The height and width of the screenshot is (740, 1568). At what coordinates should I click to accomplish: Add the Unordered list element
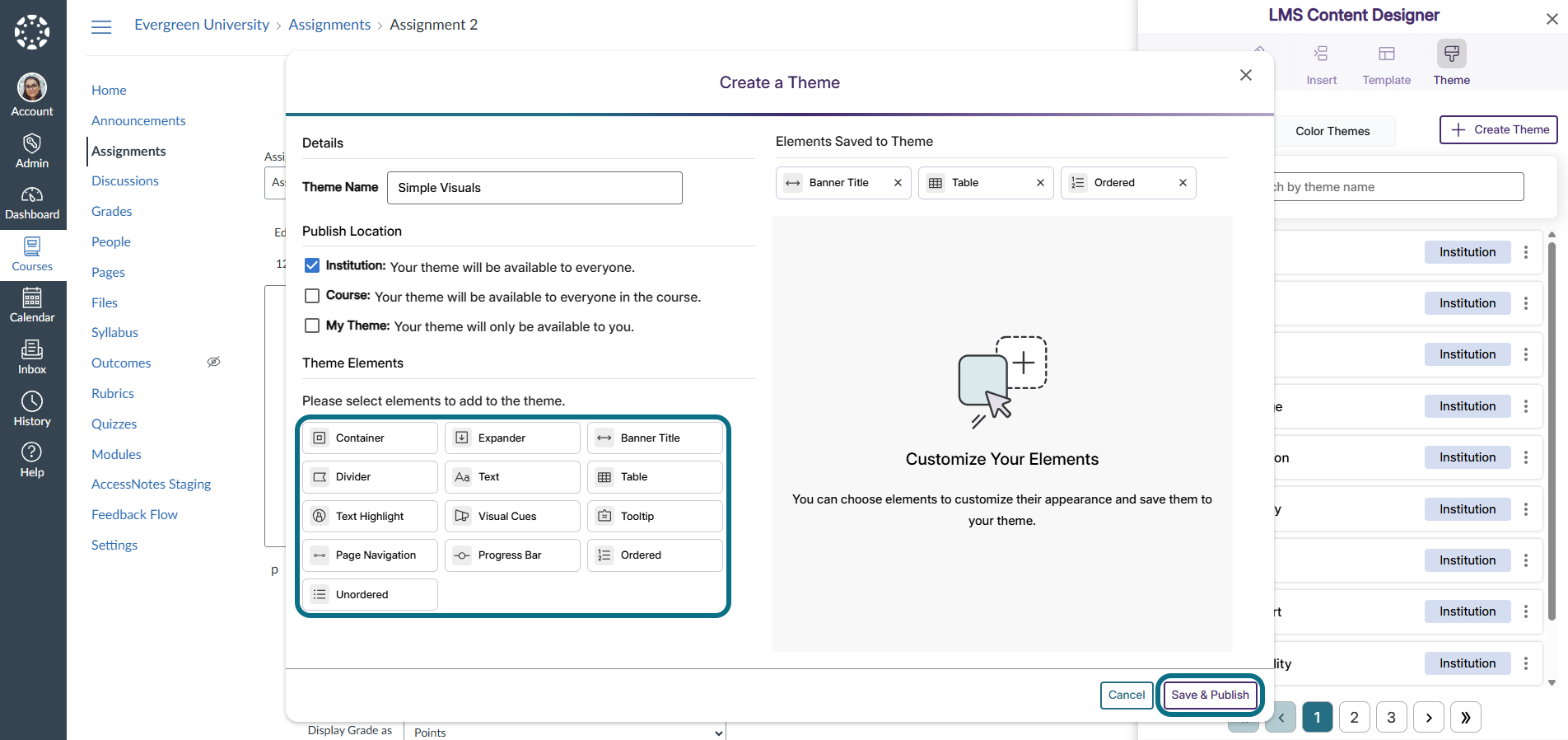click(x=370, y=594)
